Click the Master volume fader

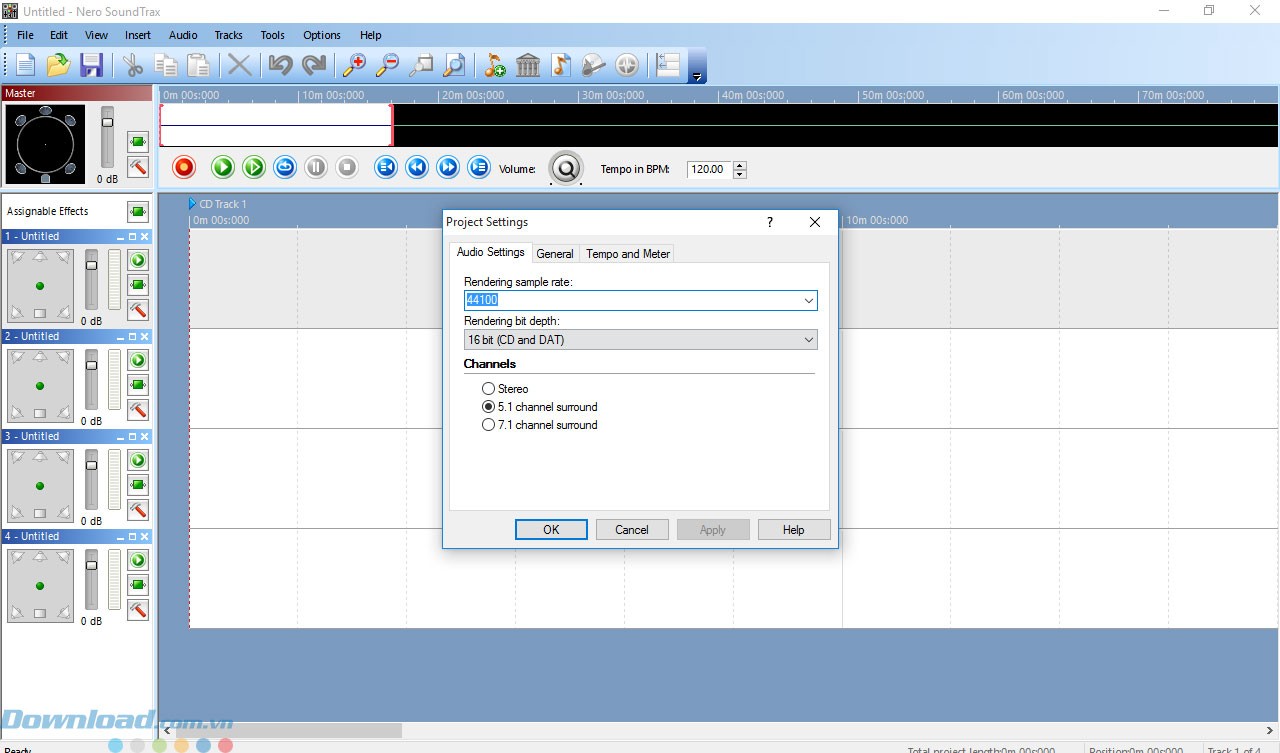[x=108, y=123]
